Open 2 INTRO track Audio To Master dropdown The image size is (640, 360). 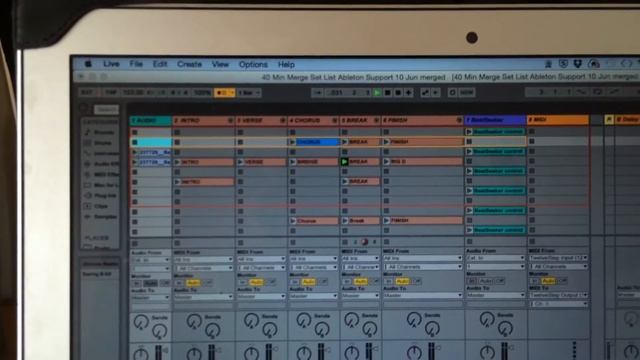click(203, 297)
